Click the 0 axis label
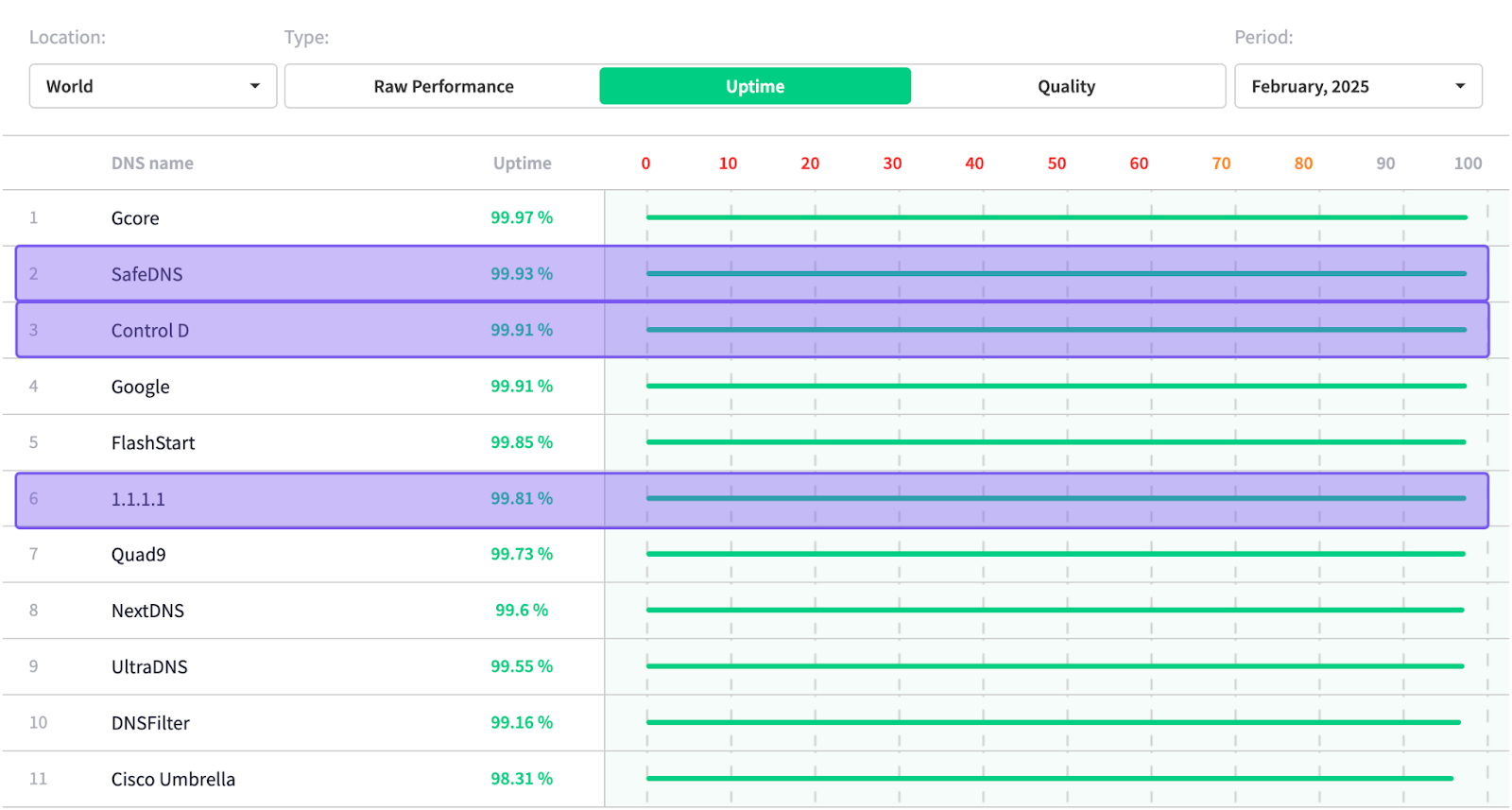The image size is (1512, 810). [x=645, y=163]
